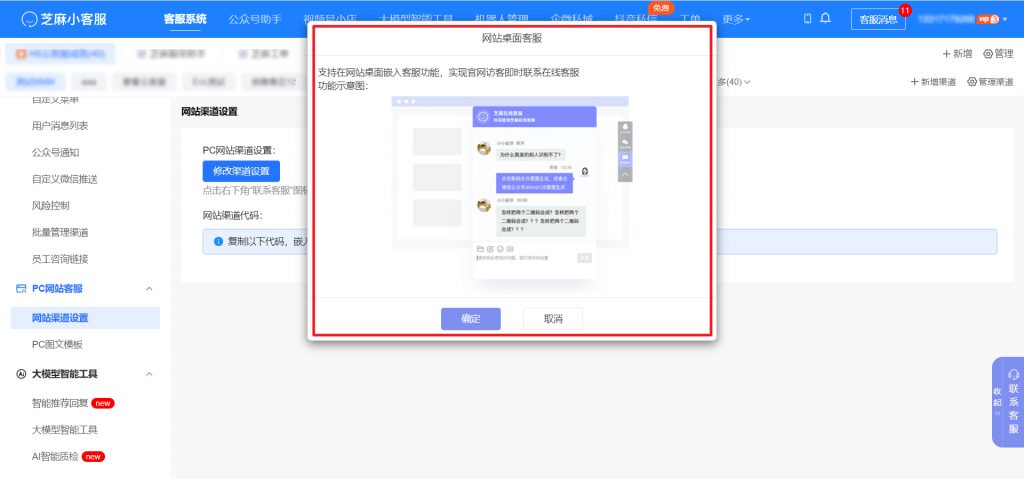Screen dimensions: 1024x479
Task: Click the 修改渠道设置 button
Action: (241, 171)
